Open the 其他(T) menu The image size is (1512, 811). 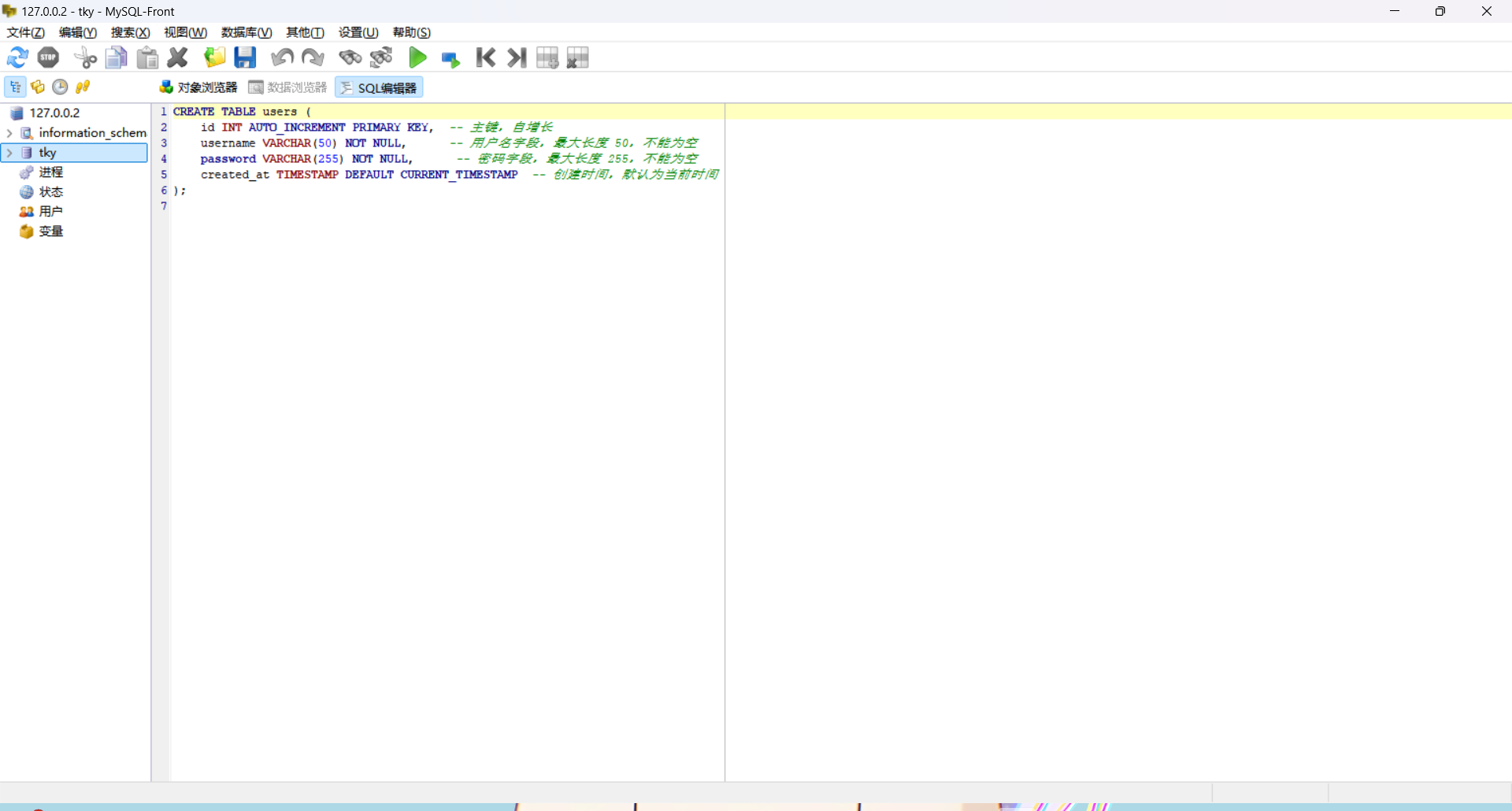tap(306, 32)
